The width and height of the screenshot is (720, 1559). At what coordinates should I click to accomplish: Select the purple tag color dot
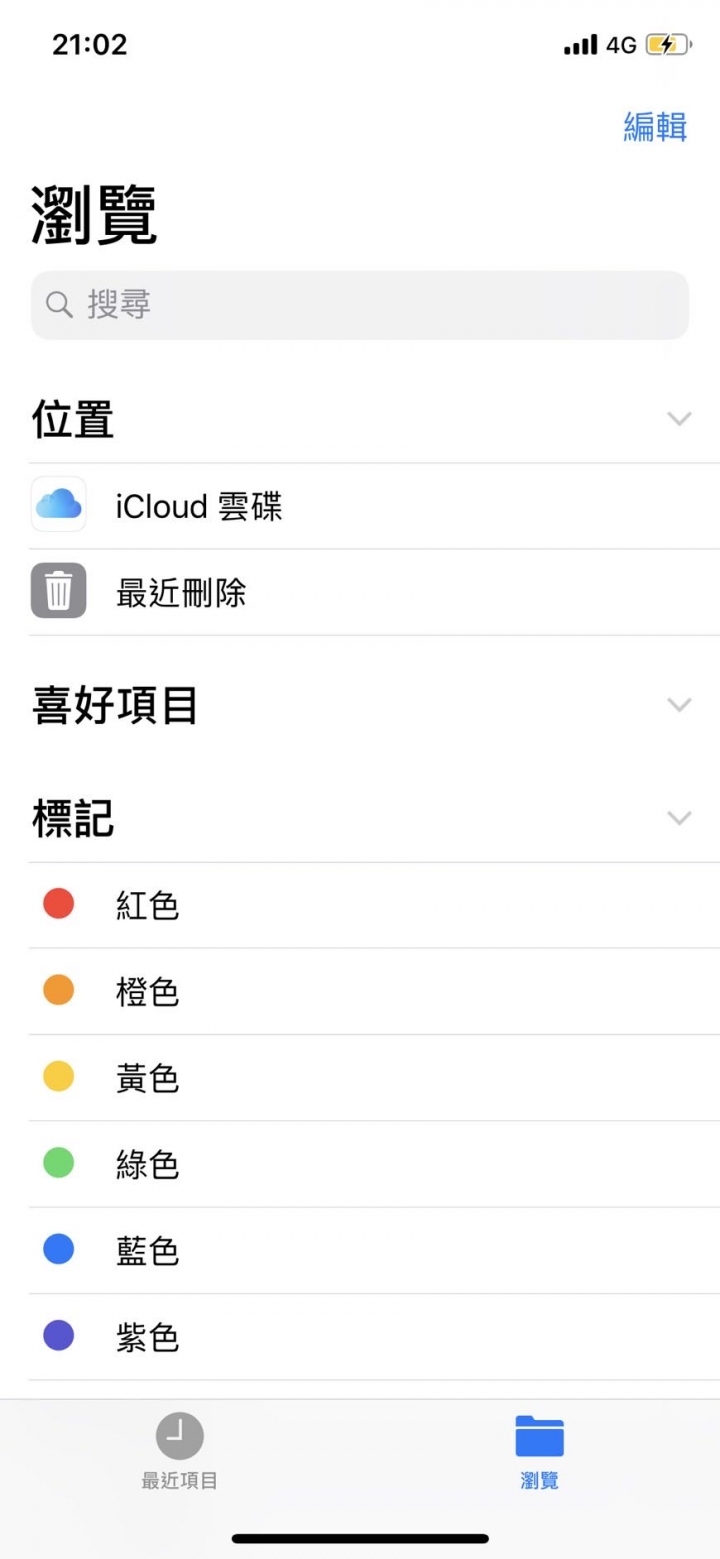58,1335
